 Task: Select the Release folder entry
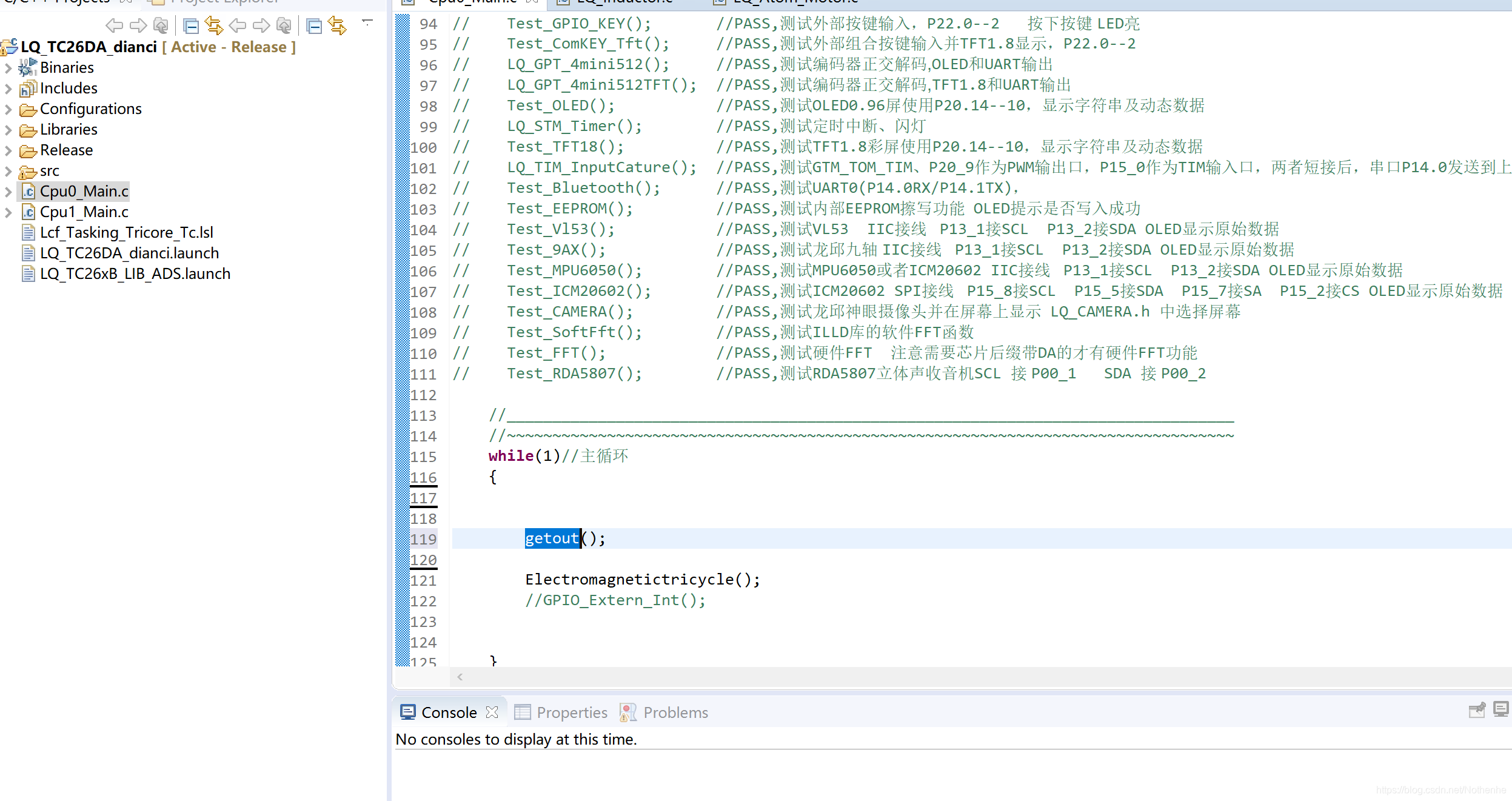pyautogui.click(x=66, y=150)
